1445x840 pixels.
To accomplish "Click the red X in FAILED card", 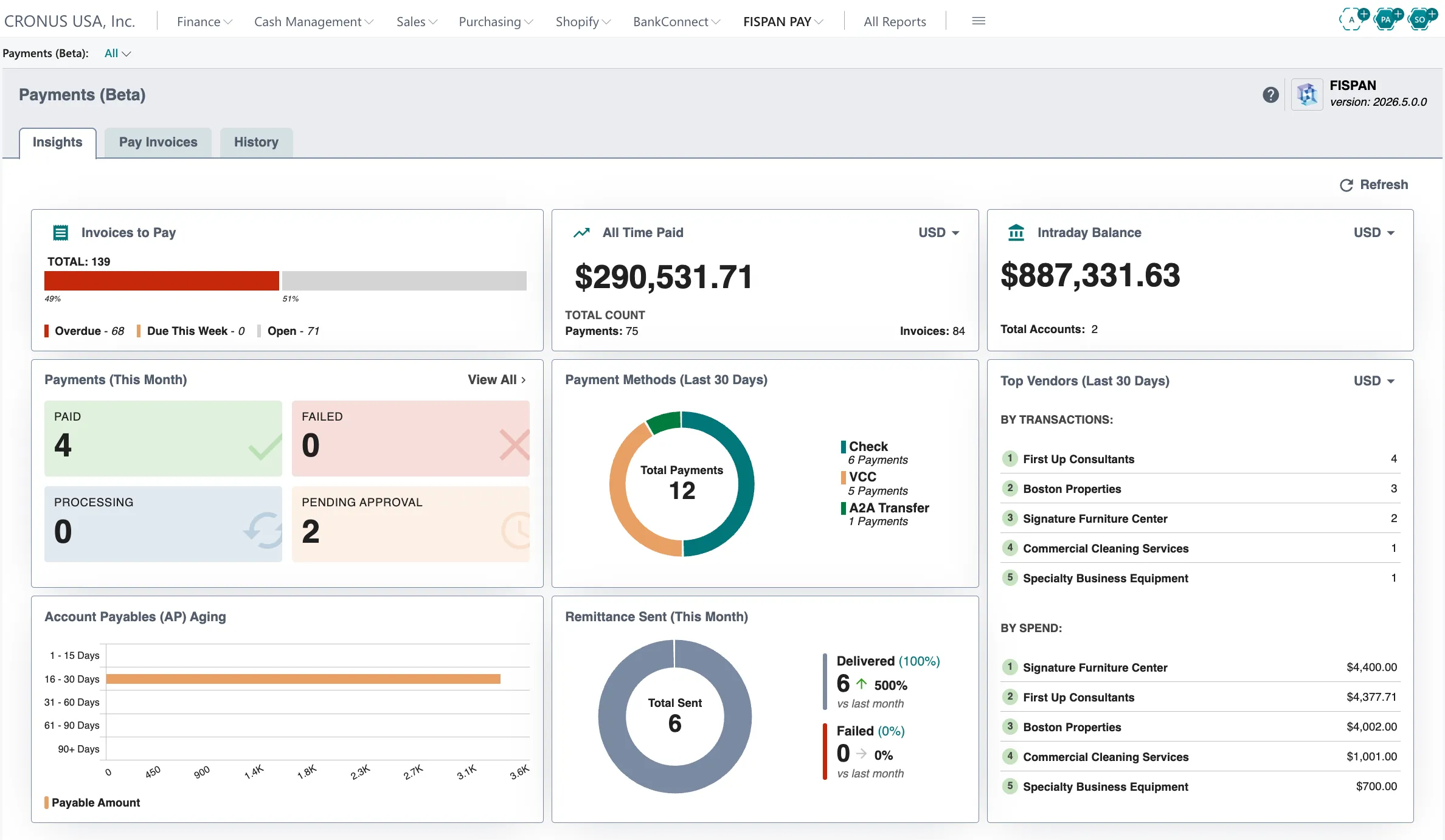I will pyautogui.click(x=515, y=444).
